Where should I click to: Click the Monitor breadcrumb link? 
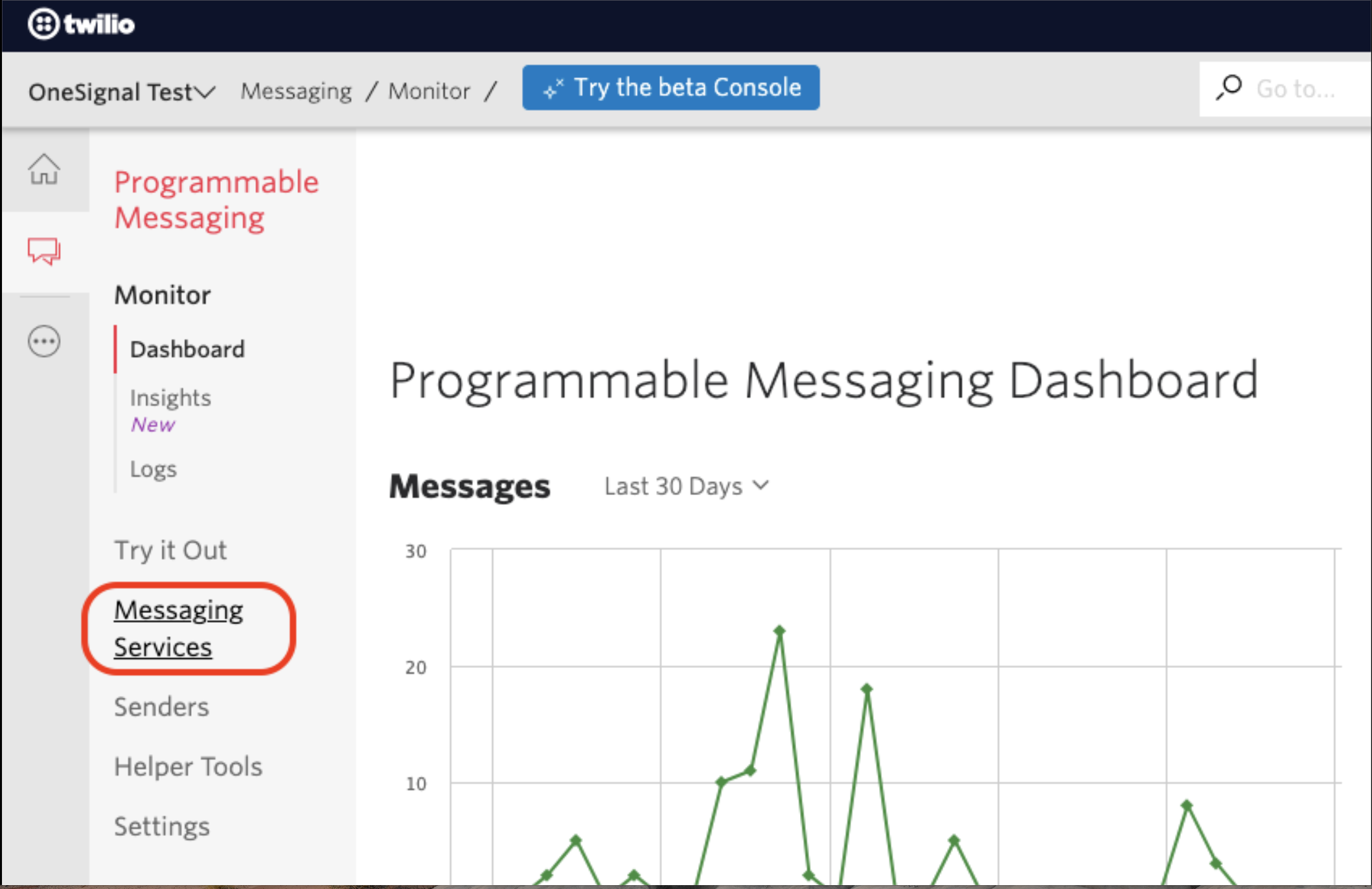429,91
